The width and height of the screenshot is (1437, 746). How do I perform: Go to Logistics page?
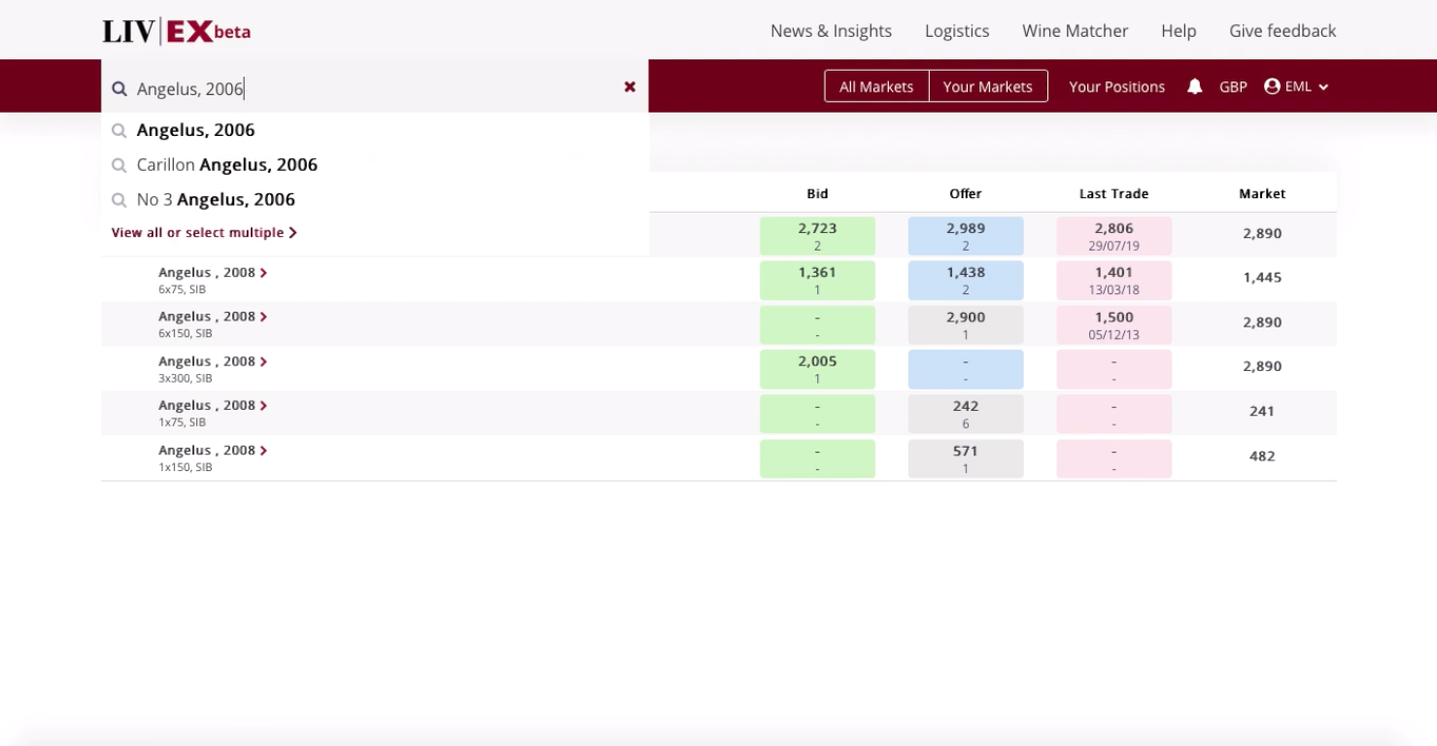[957, 31]
